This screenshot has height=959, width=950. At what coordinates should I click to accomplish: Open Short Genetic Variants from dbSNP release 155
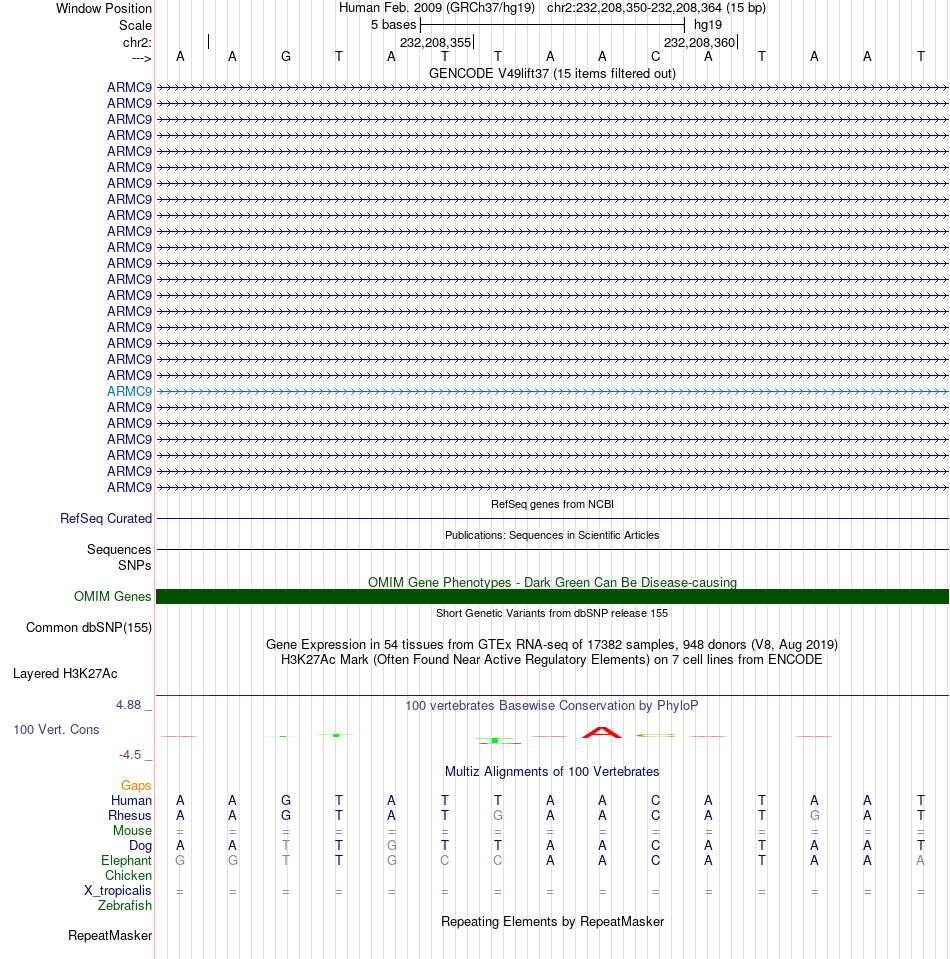click(x=552, y=613)
